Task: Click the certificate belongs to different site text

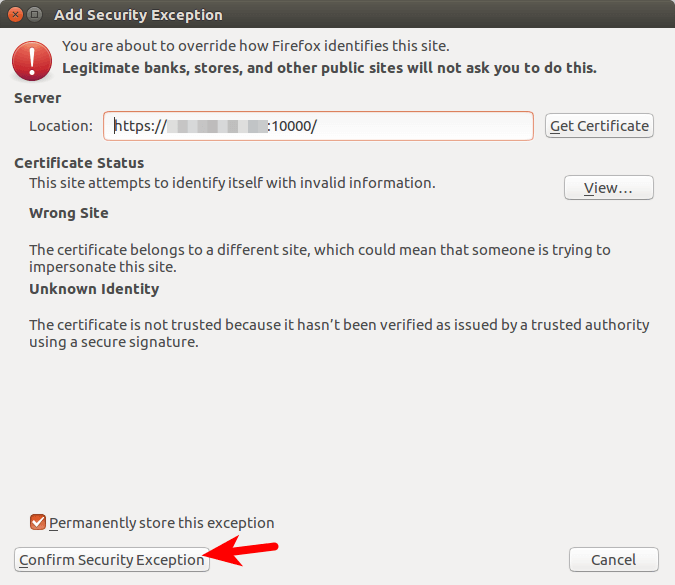Action: pos(319,258)
